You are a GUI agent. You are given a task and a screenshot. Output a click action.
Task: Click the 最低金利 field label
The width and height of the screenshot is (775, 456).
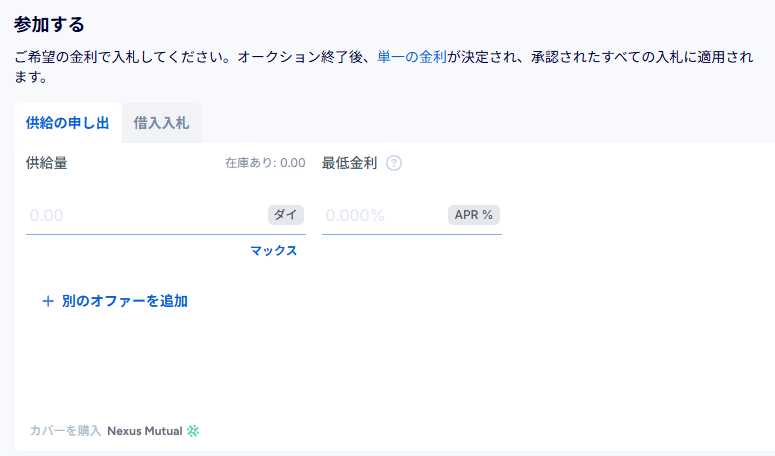point(349,162)
